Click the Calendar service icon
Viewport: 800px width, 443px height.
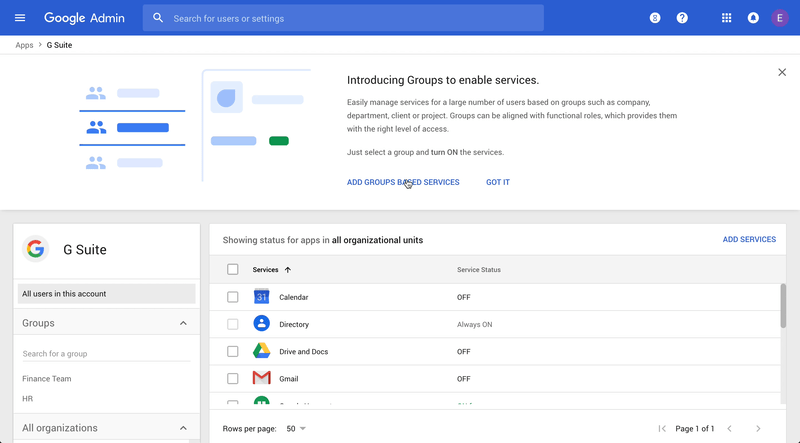261,297
